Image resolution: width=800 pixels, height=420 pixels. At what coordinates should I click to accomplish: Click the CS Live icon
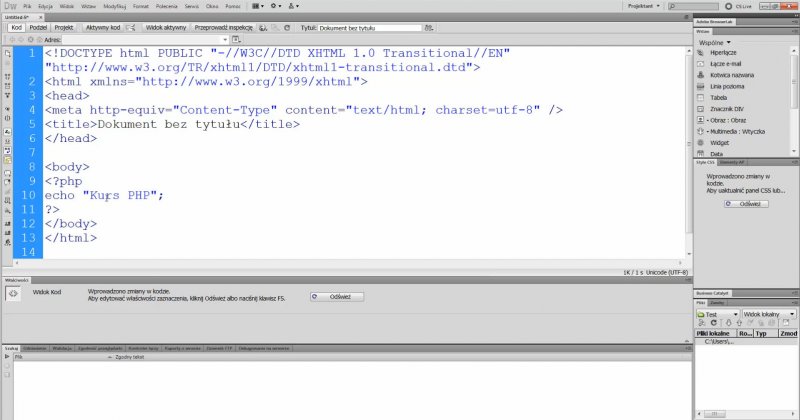[730, 6]
